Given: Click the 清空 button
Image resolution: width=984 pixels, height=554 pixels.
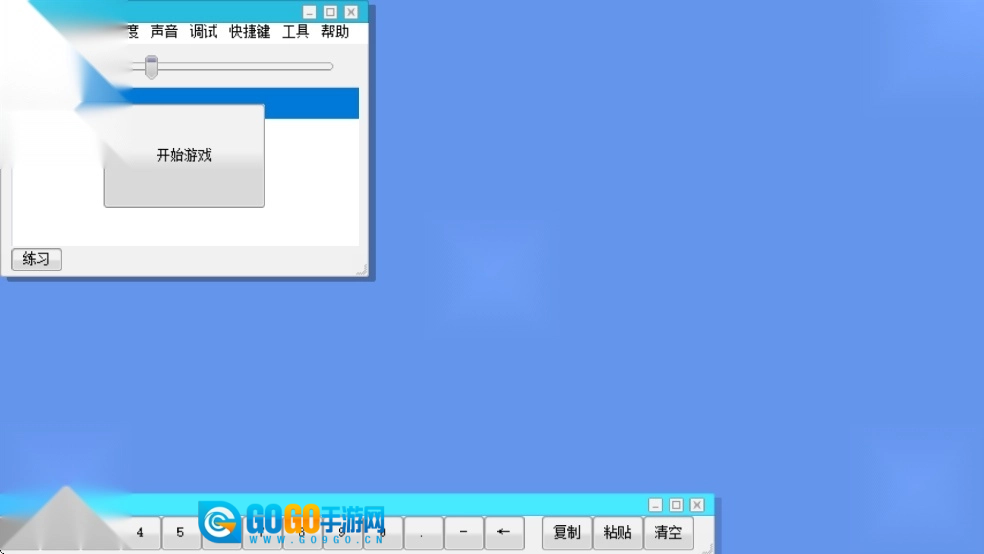Looking at the screenshot, I should click(x=668, y=533).
